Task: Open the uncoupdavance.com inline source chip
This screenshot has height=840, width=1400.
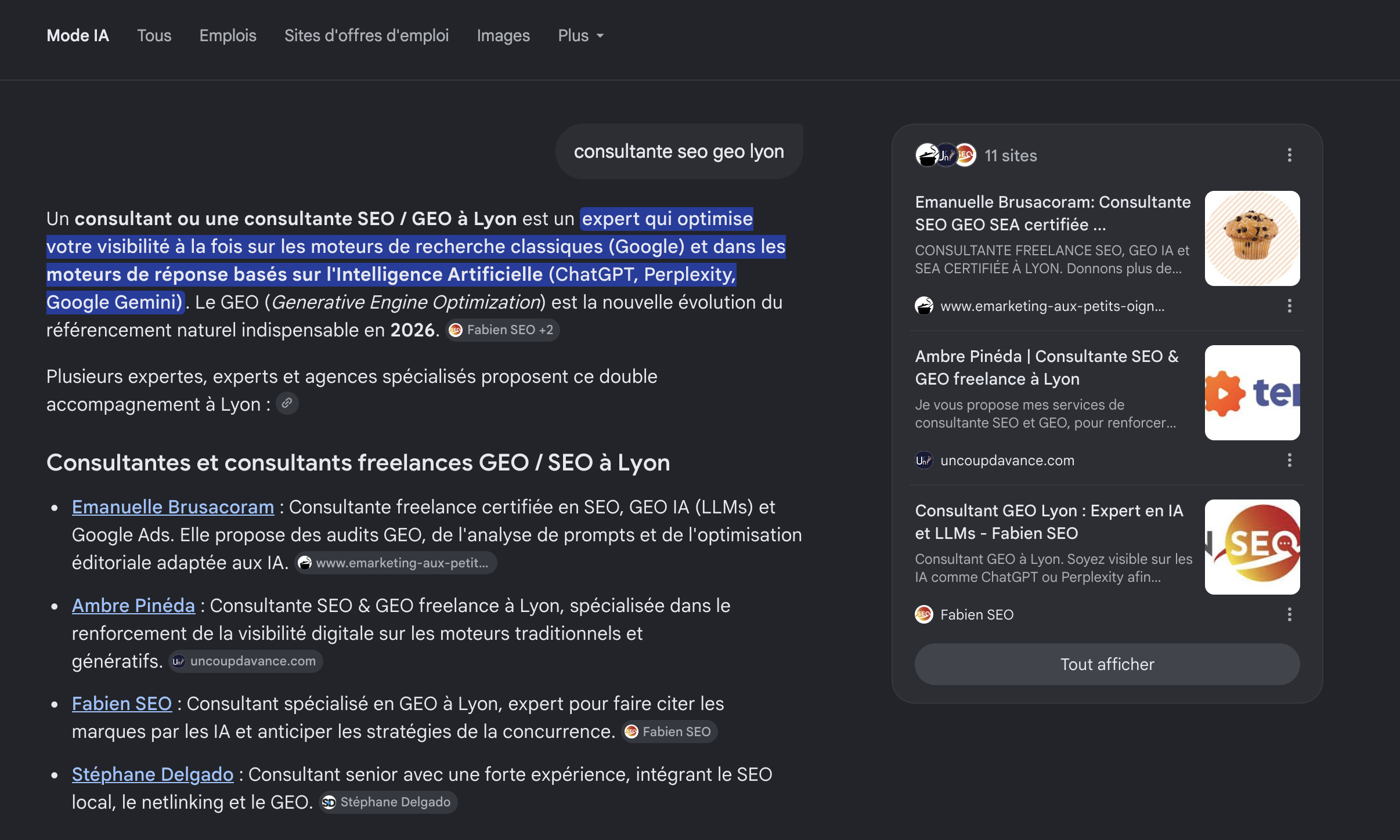Action: (x=246, y=661)
